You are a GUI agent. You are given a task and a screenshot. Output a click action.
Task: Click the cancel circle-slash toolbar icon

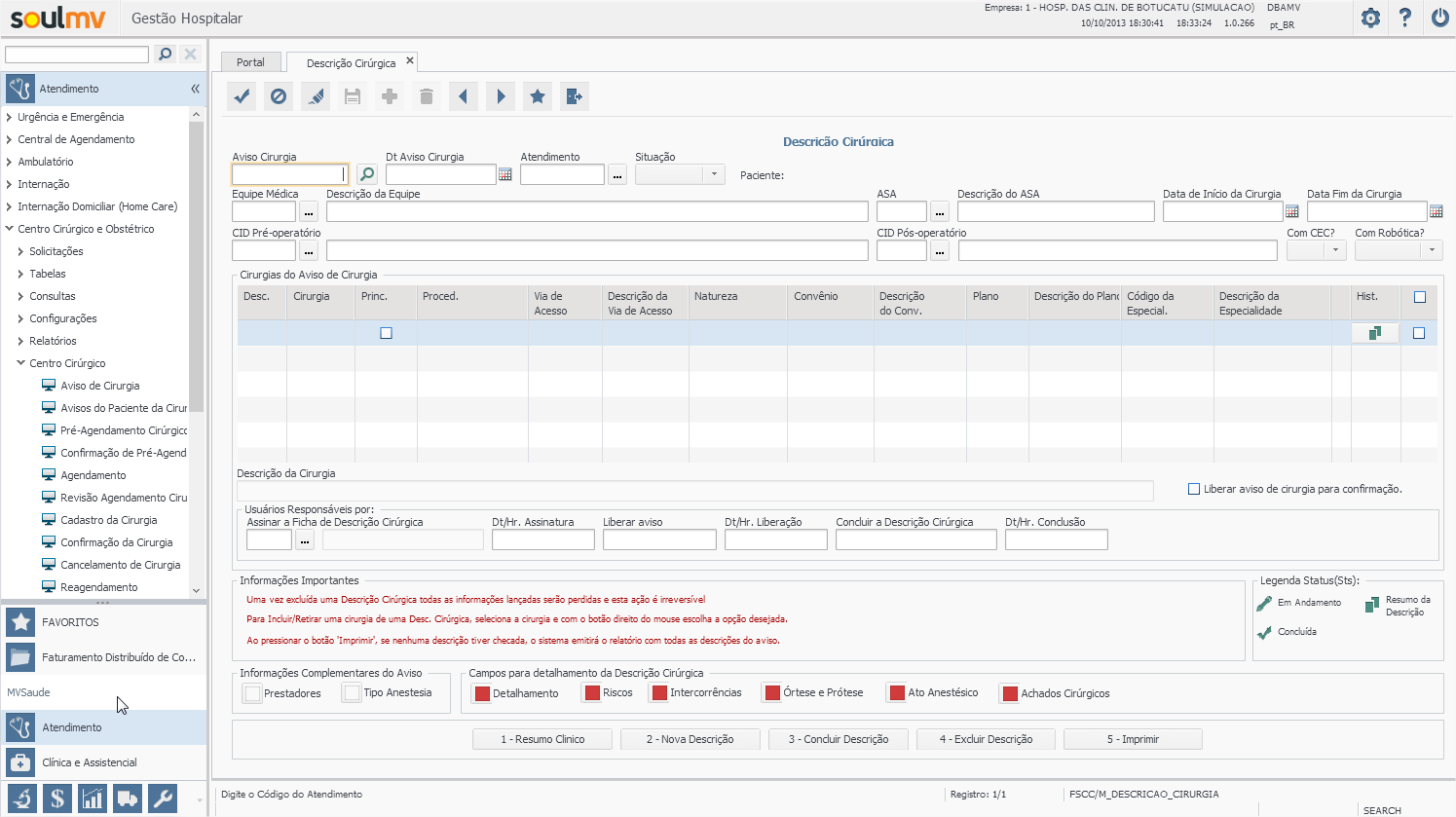279,96
